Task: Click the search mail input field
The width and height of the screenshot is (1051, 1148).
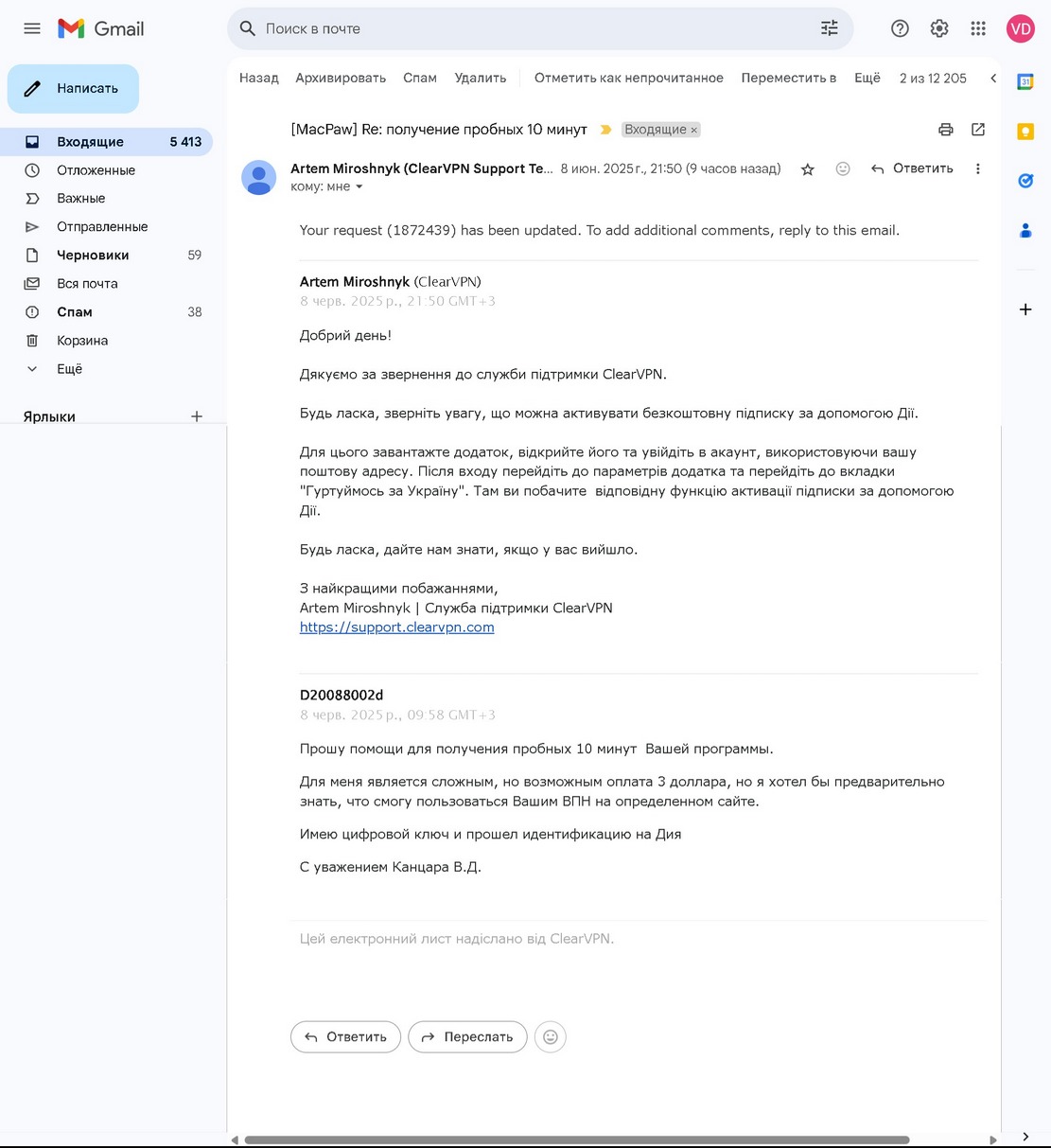Action: coord(539,28)
